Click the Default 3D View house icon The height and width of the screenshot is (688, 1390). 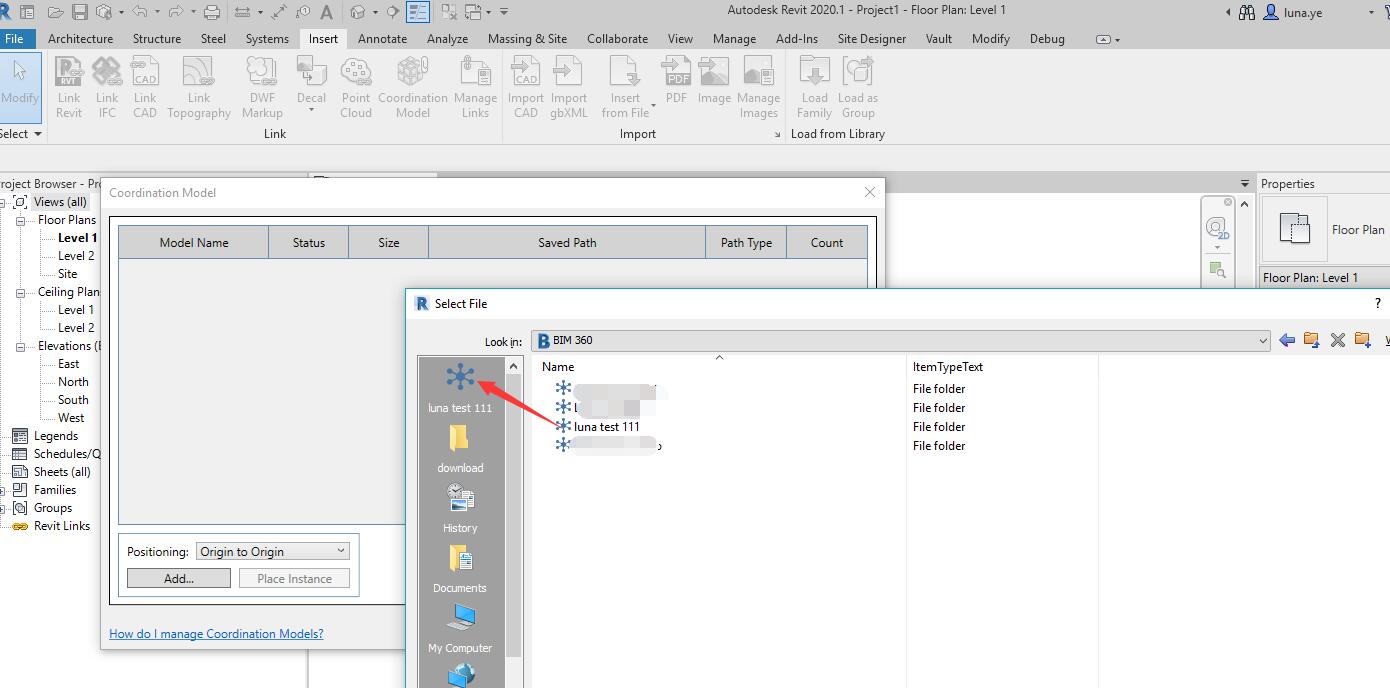[x=358, y=12]
